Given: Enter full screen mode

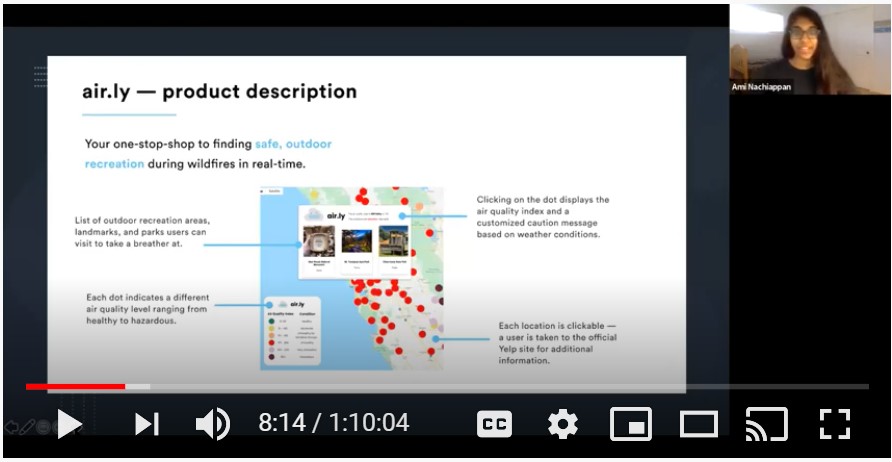Looking at the screenshot, I should (835, 424).
